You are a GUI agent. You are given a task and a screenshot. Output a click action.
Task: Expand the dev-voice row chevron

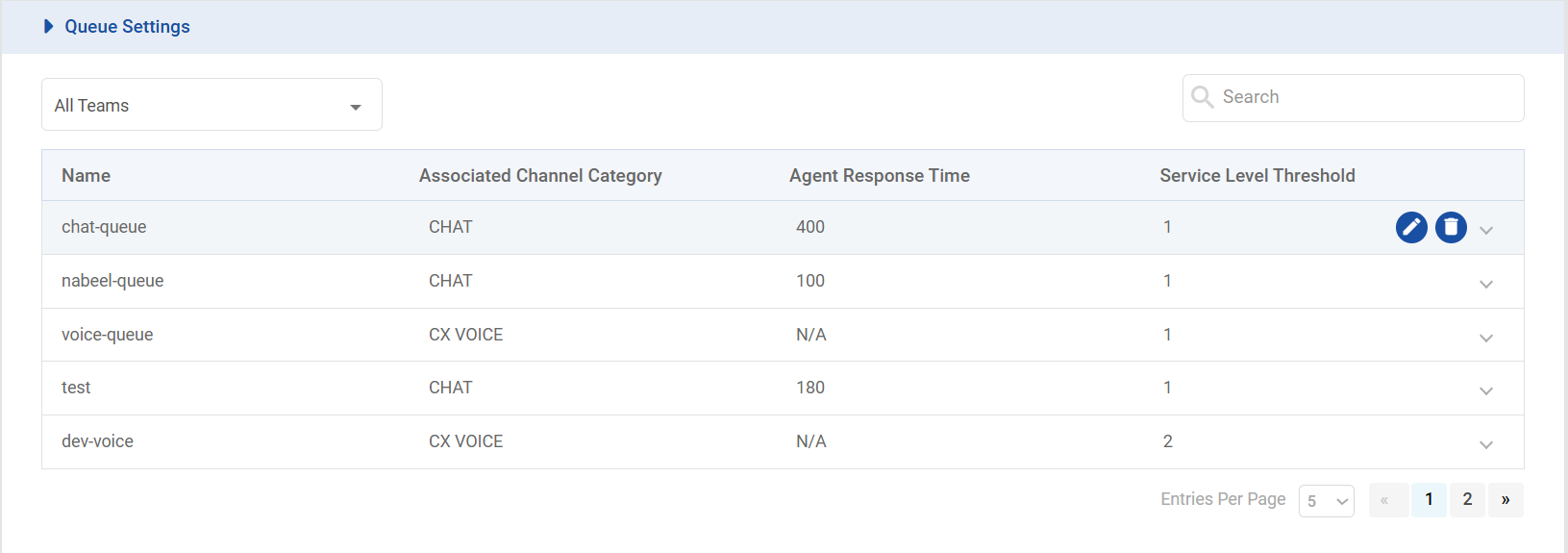click(1486, 445)
